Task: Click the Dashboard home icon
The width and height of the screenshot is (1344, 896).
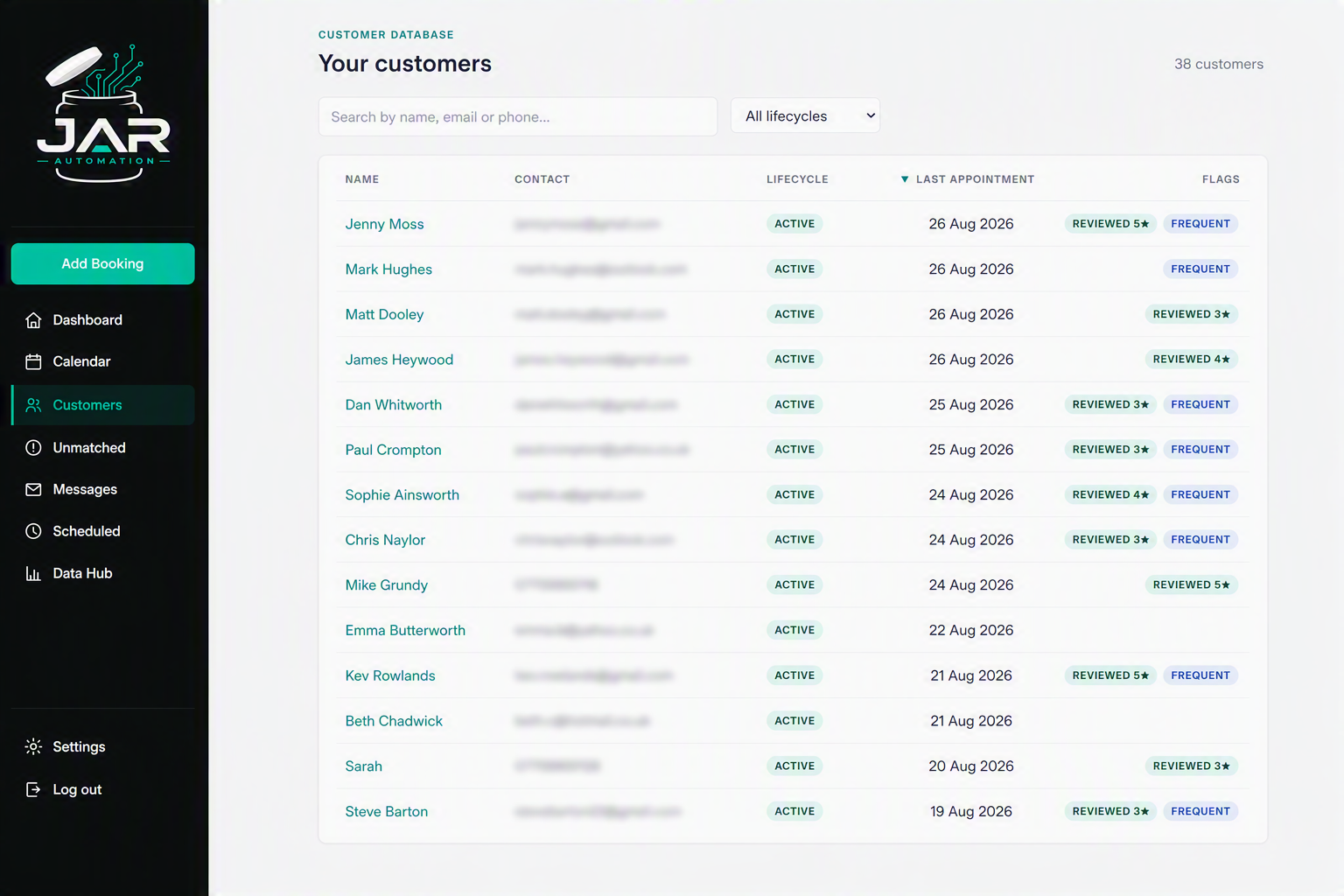Action: point(33,320)
